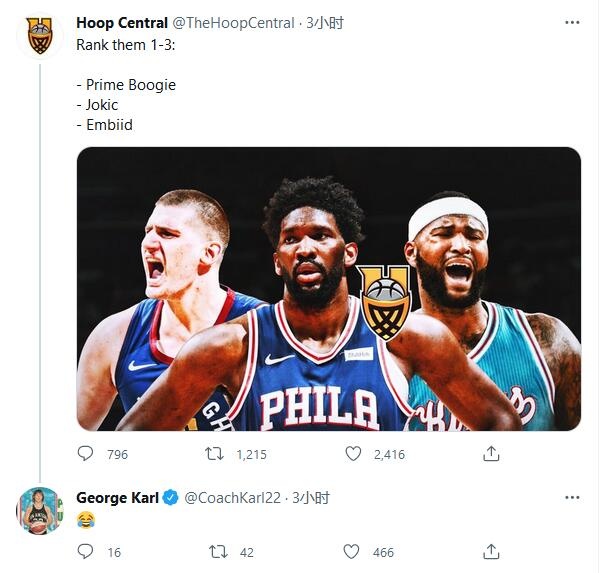The width and height of the screenshot is (610, 573).
Task: Open Hoop Central profile avatar
Action: 40,36
